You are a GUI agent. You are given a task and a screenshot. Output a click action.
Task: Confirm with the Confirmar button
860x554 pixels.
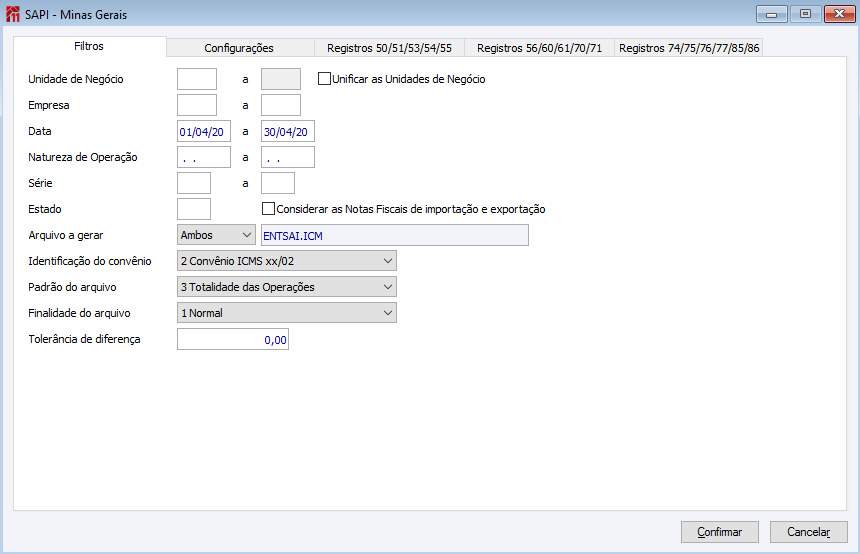720,532
